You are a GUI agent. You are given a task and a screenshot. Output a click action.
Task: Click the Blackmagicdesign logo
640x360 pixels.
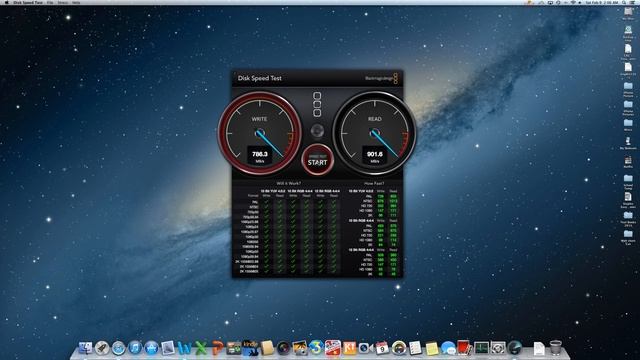point(381,78)
